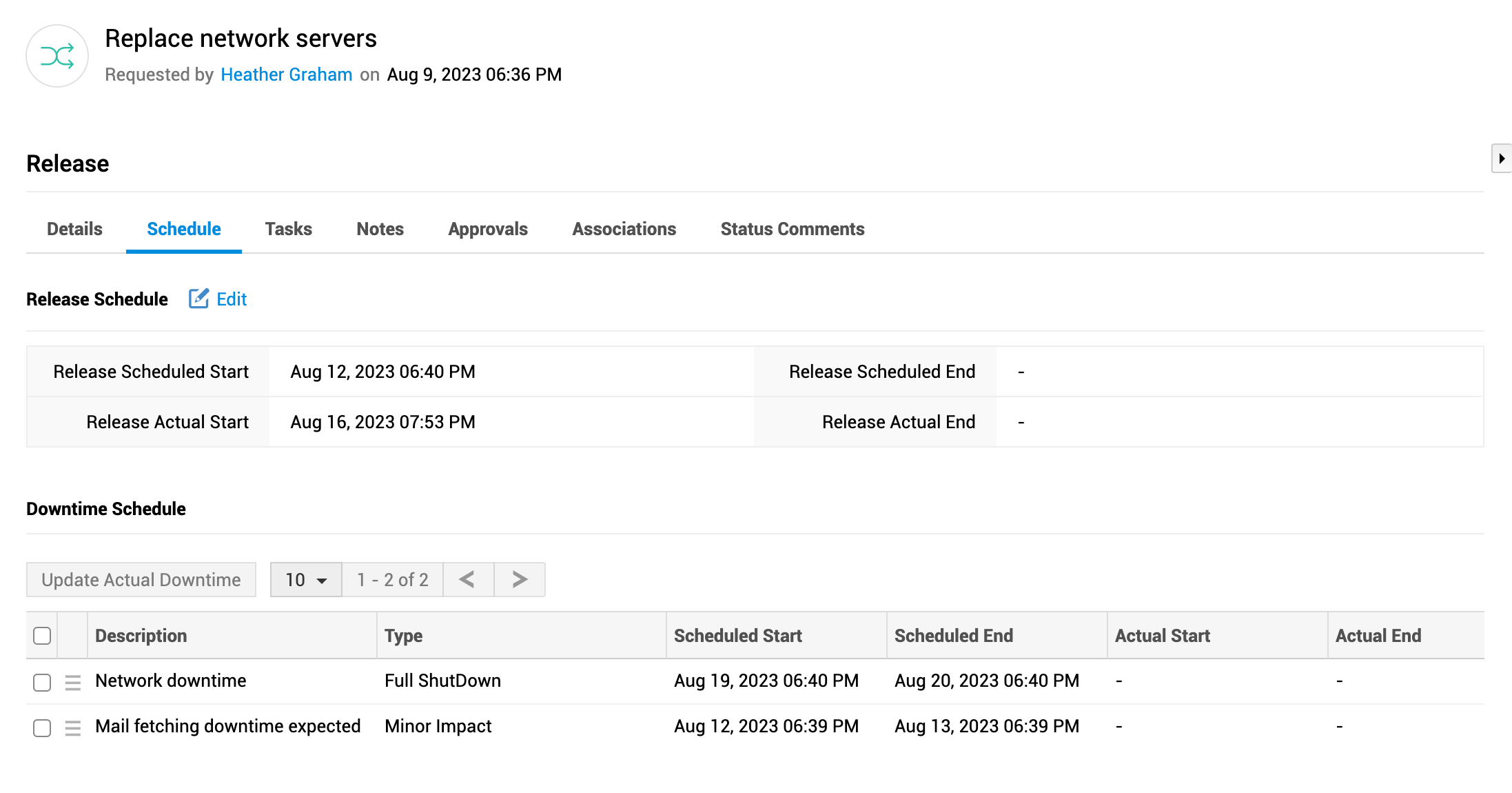Go to previous page of downtime list
The image size is (1512, 793).
point(468,579)
